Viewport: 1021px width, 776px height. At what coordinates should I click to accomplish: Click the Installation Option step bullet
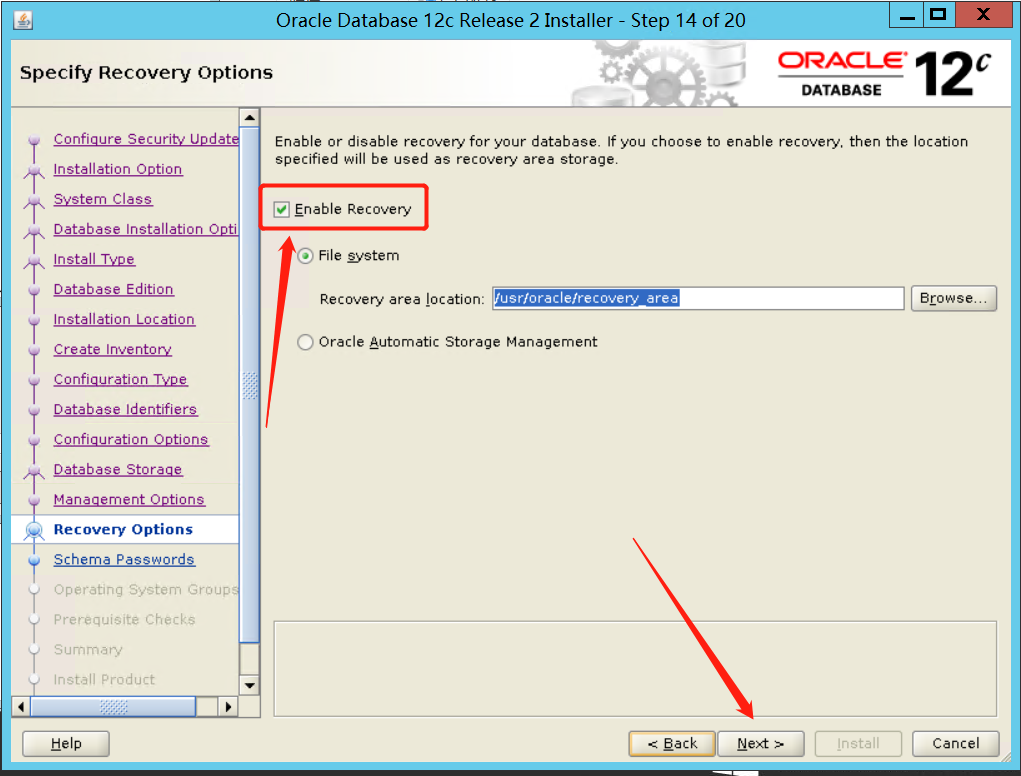[x=34, y=169]
